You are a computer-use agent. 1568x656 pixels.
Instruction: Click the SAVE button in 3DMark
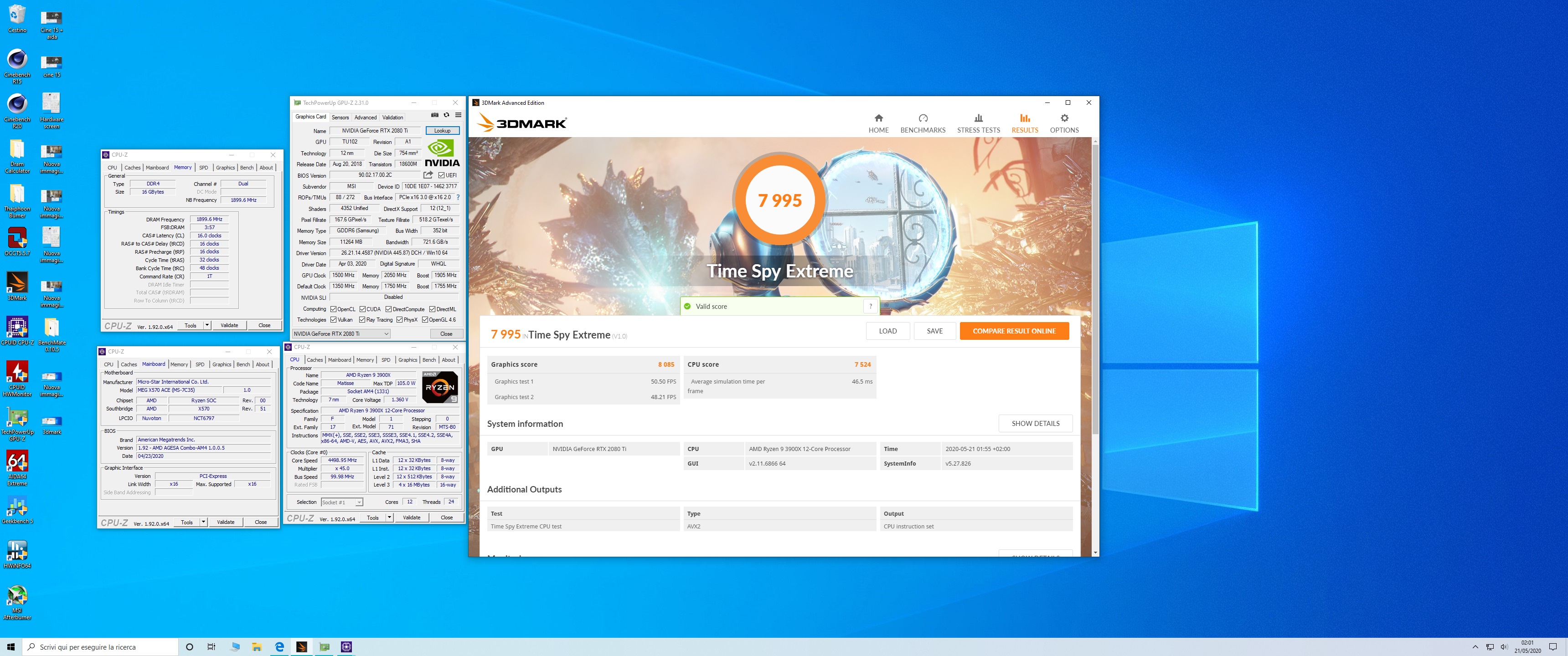[934, 331]
